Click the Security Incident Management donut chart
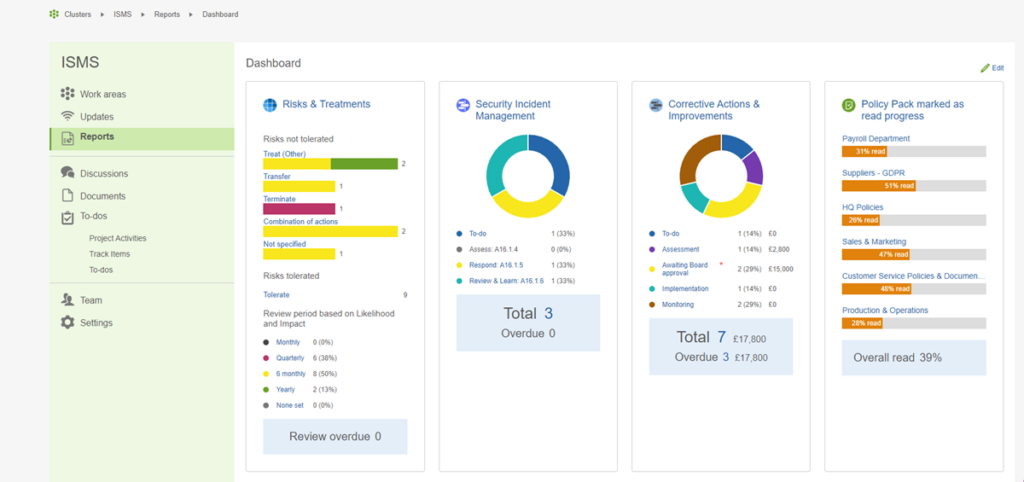The image size is (1024, 482). tap(528, 176)
